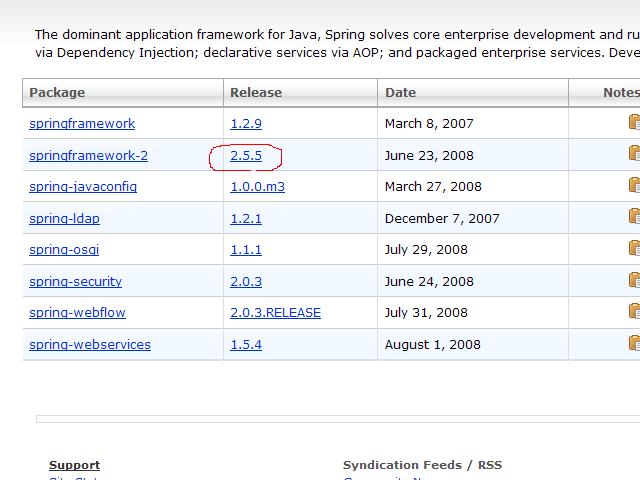Download release 1.2.9
The height and width of the screenshot is (480, 640).
(x=246, y=124)
